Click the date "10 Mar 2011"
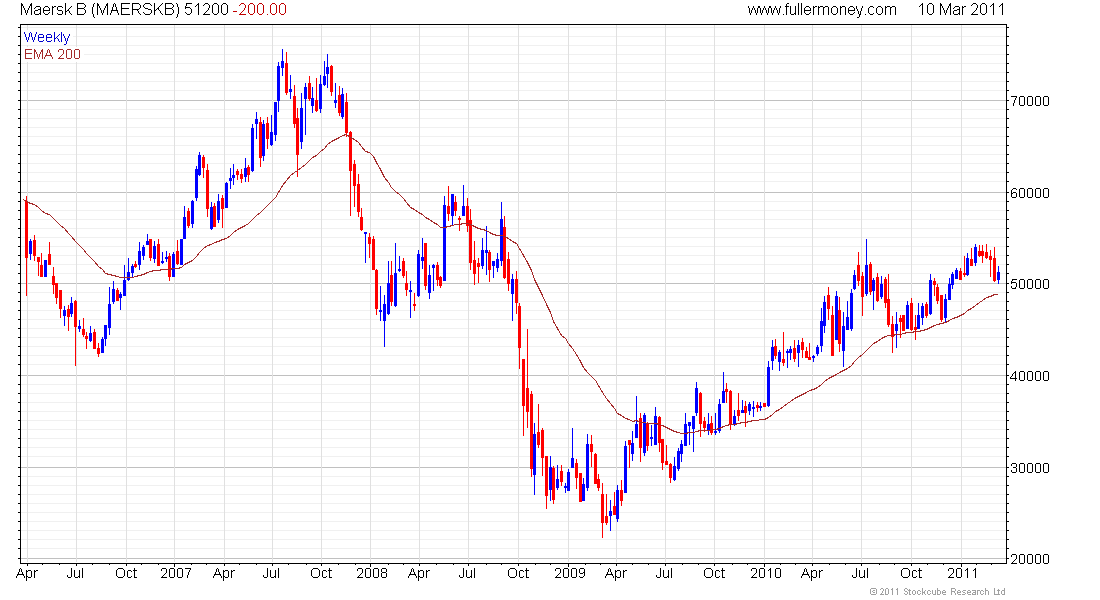The height and width of the screenshot is (600, 1100). [x=961, y=10]
